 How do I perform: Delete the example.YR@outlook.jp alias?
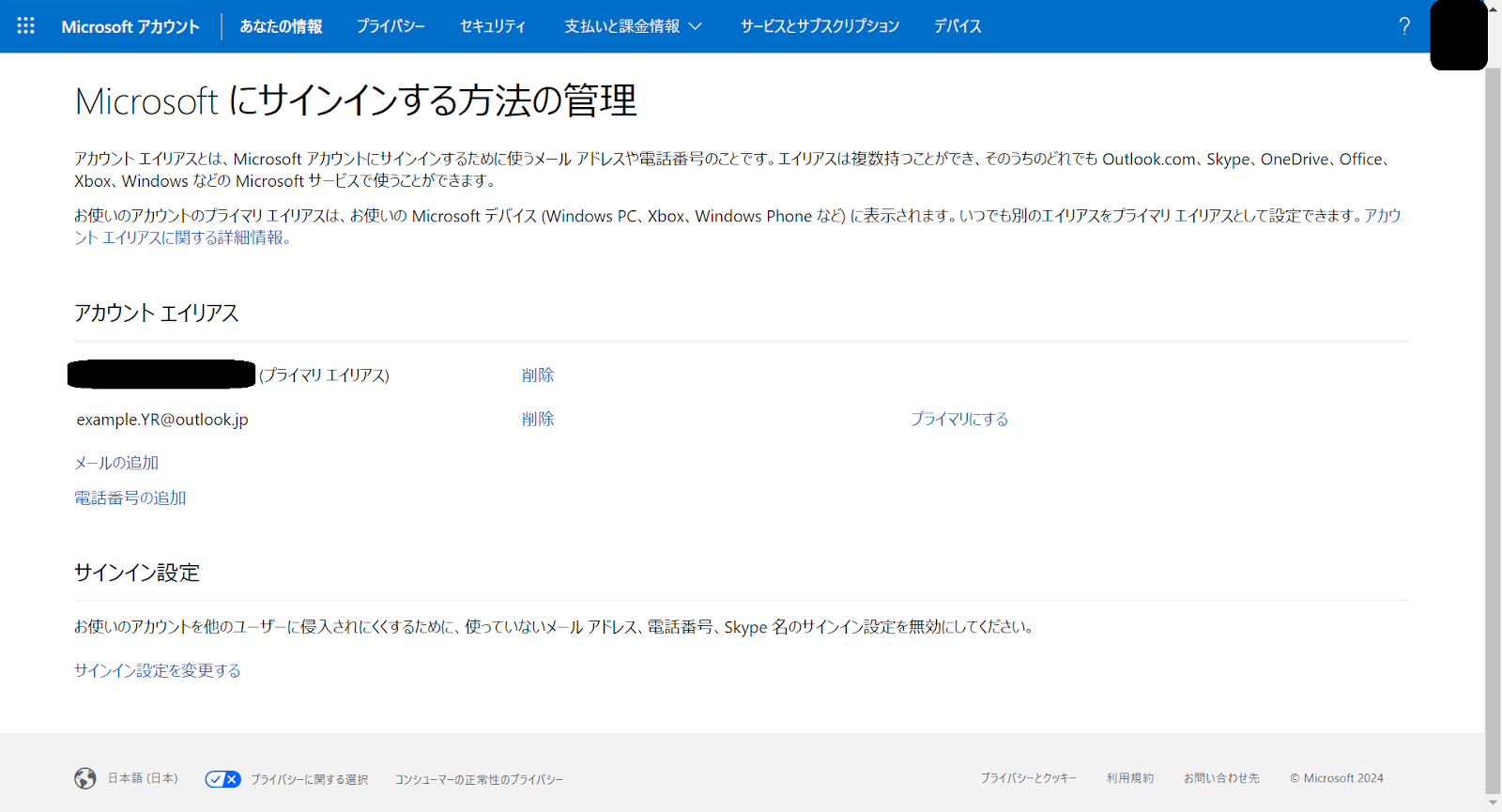pos(538,419)
